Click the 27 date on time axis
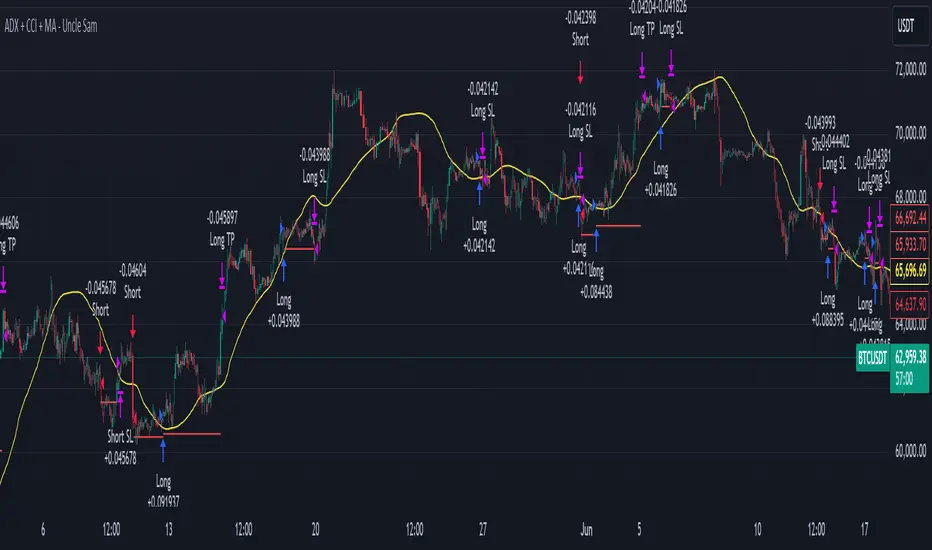The height and width of the screenshot is (550, 932). 483,528
